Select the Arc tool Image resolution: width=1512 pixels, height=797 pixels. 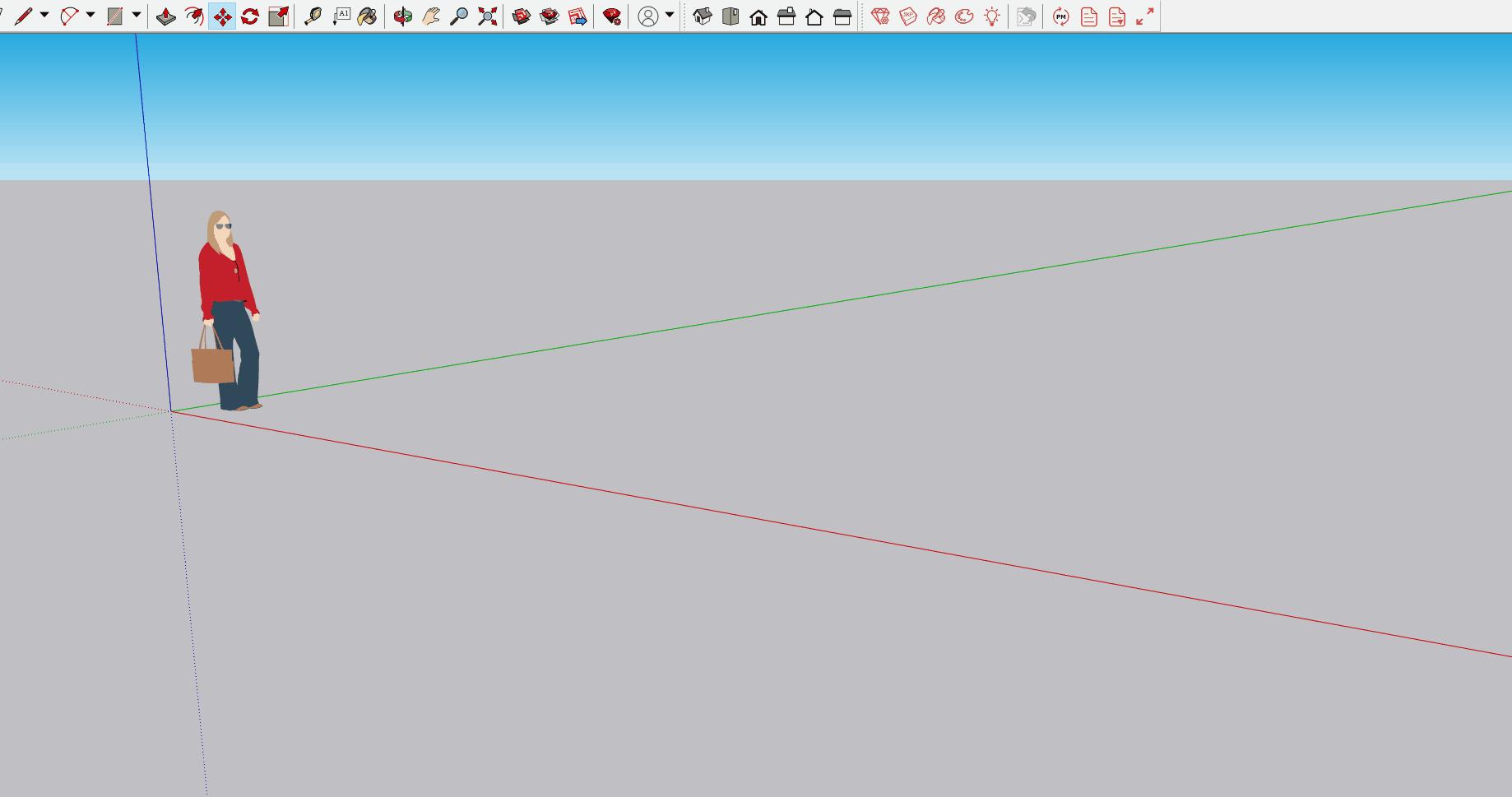point(69,16)
